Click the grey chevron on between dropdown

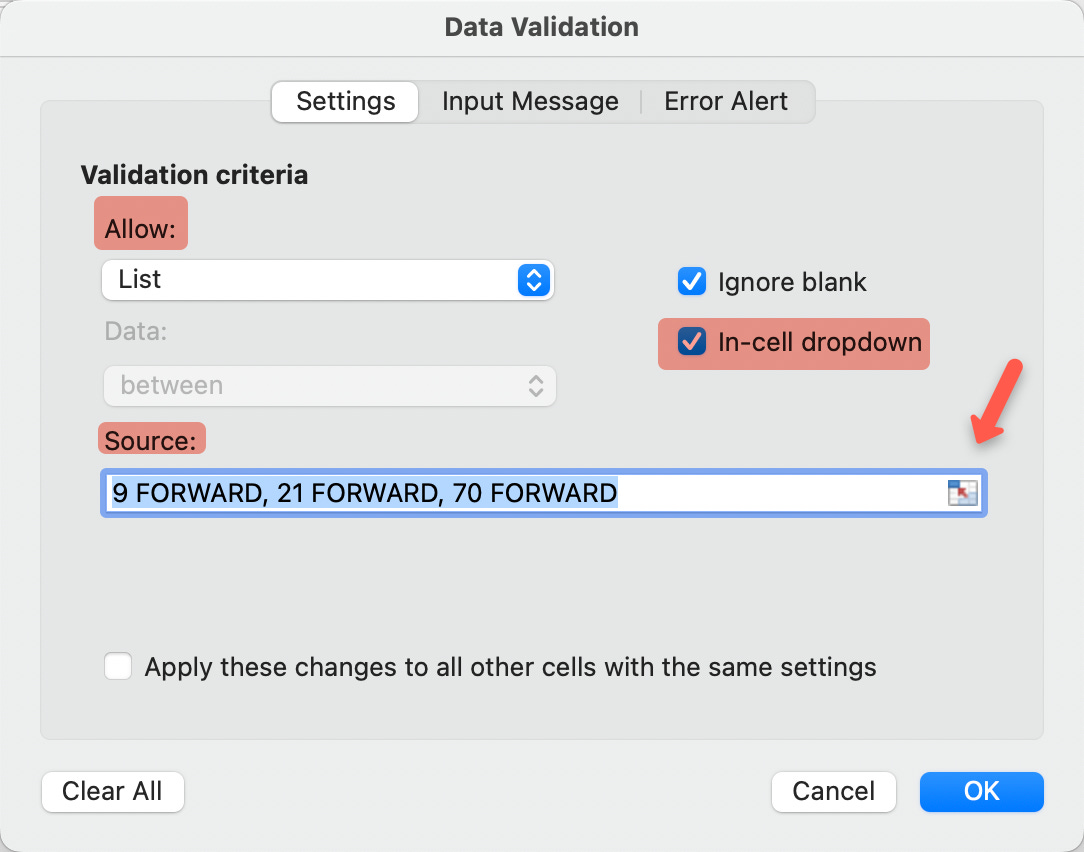click(536, 386)
